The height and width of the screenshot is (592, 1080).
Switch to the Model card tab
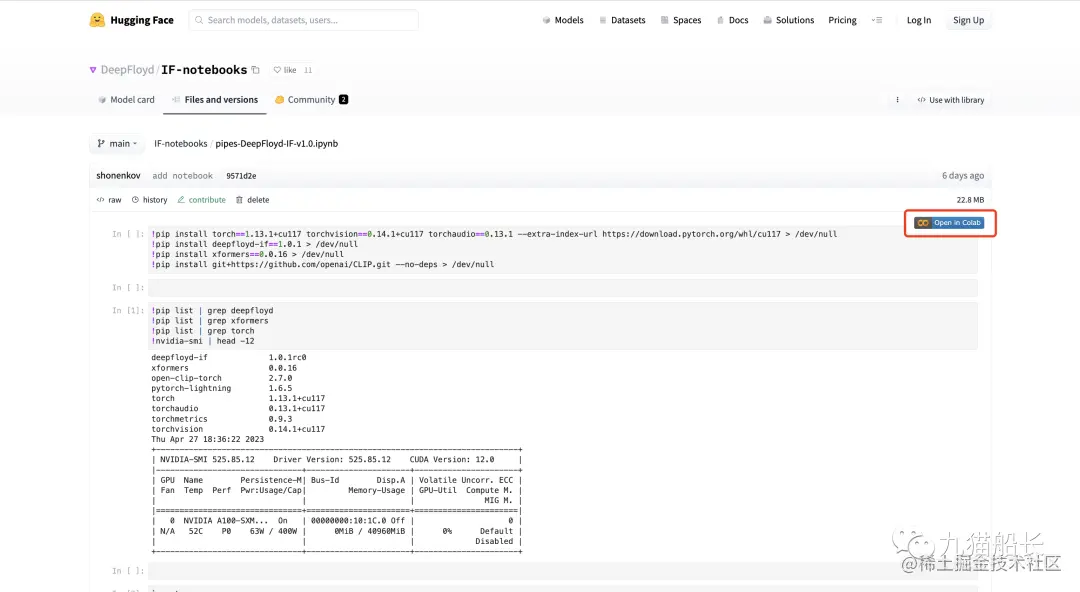126,99
